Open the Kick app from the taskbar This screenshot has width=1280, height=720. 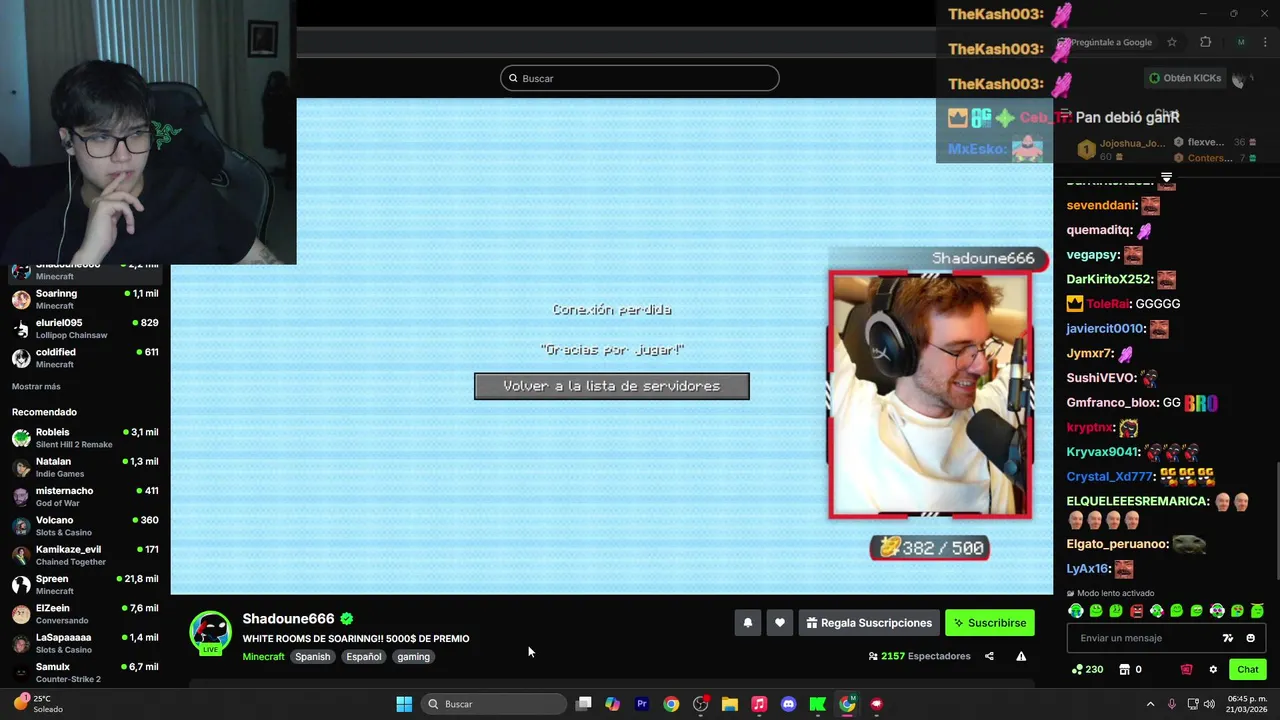pyautogui.click(x=817, y=704)
